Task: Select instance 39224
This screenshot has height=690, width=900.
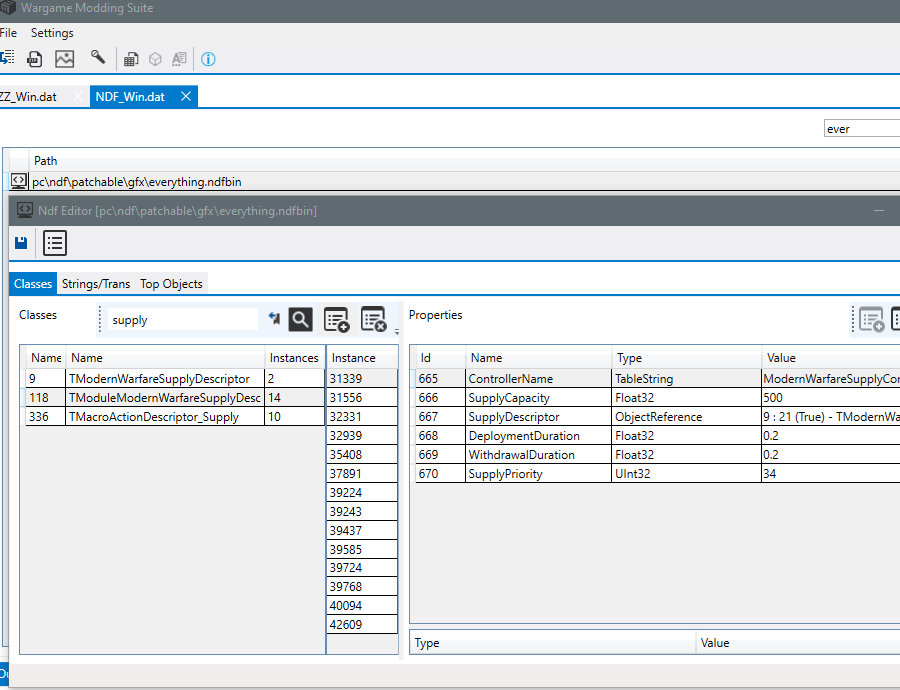Action: 362,493
